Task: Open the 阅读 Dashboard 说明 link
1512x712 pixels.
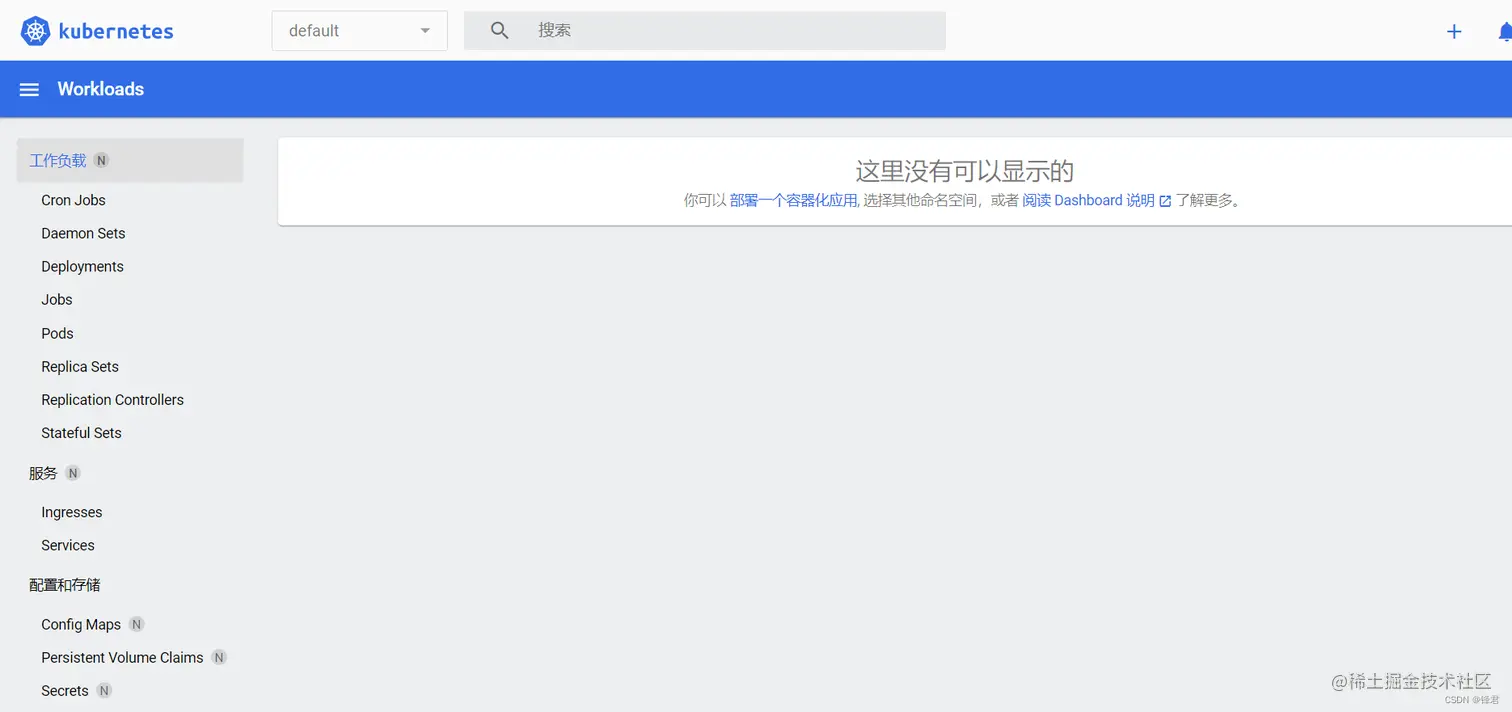Action: pos(1088,200)
